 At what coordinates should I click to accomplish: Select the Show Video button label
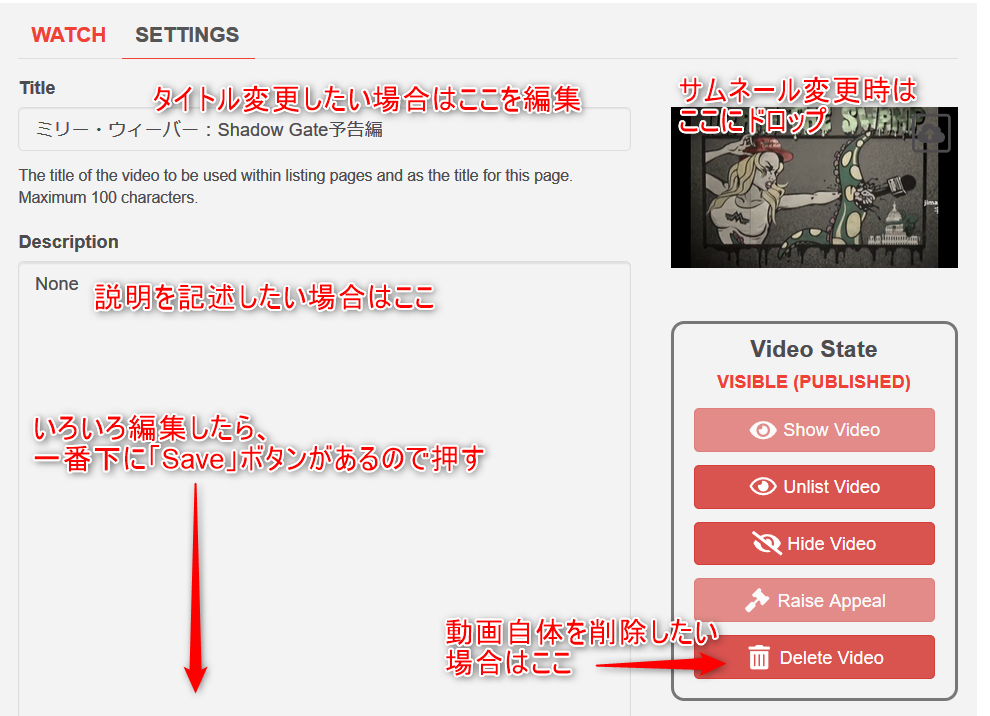(832, 430)
